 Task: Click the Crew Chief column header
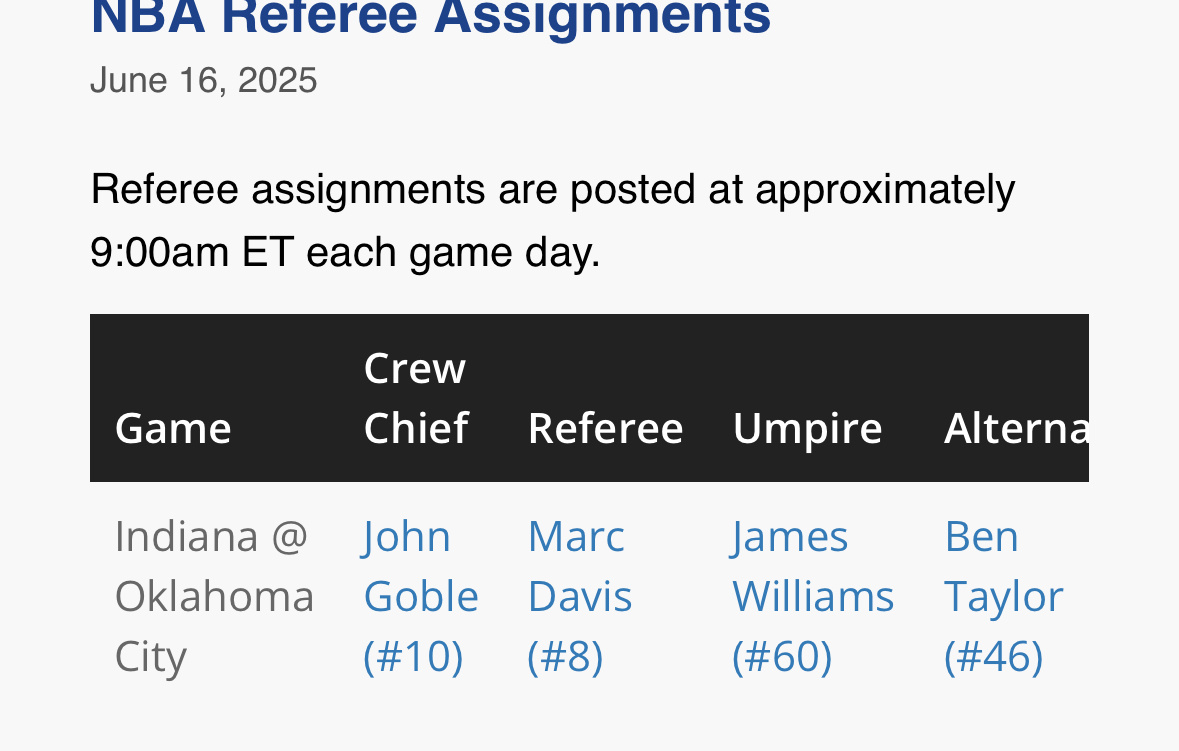click(416, 398)
